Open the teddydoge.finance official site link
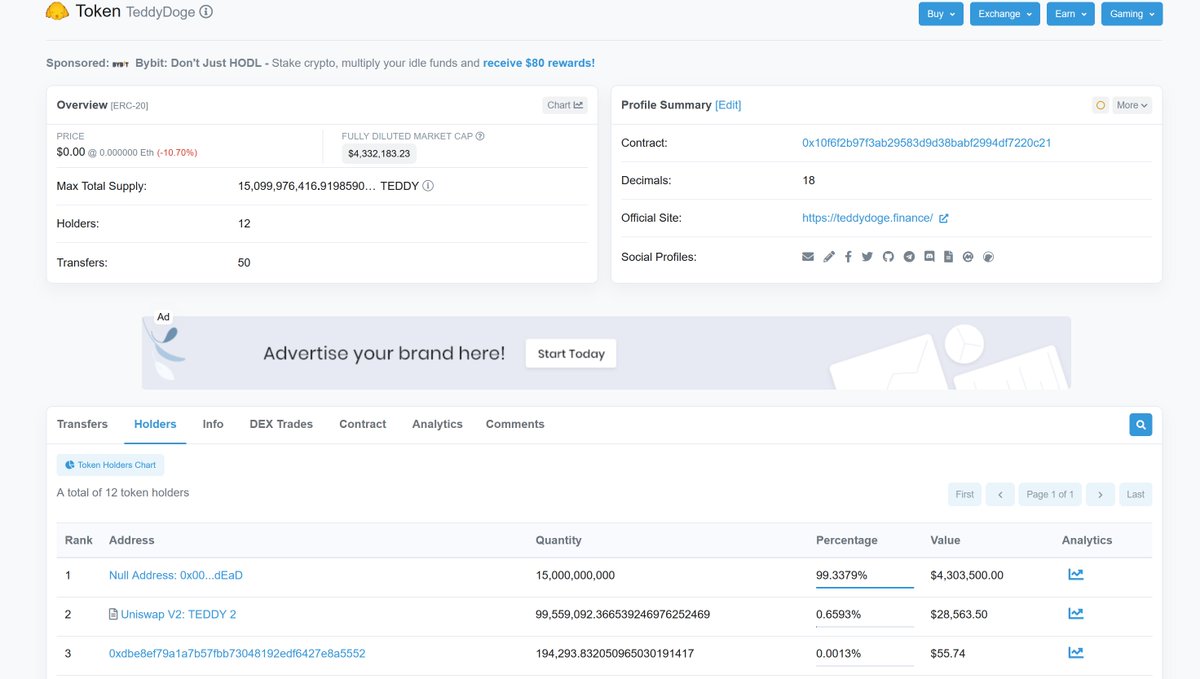The image size is (1200, 679). click(x=867, y=218)
